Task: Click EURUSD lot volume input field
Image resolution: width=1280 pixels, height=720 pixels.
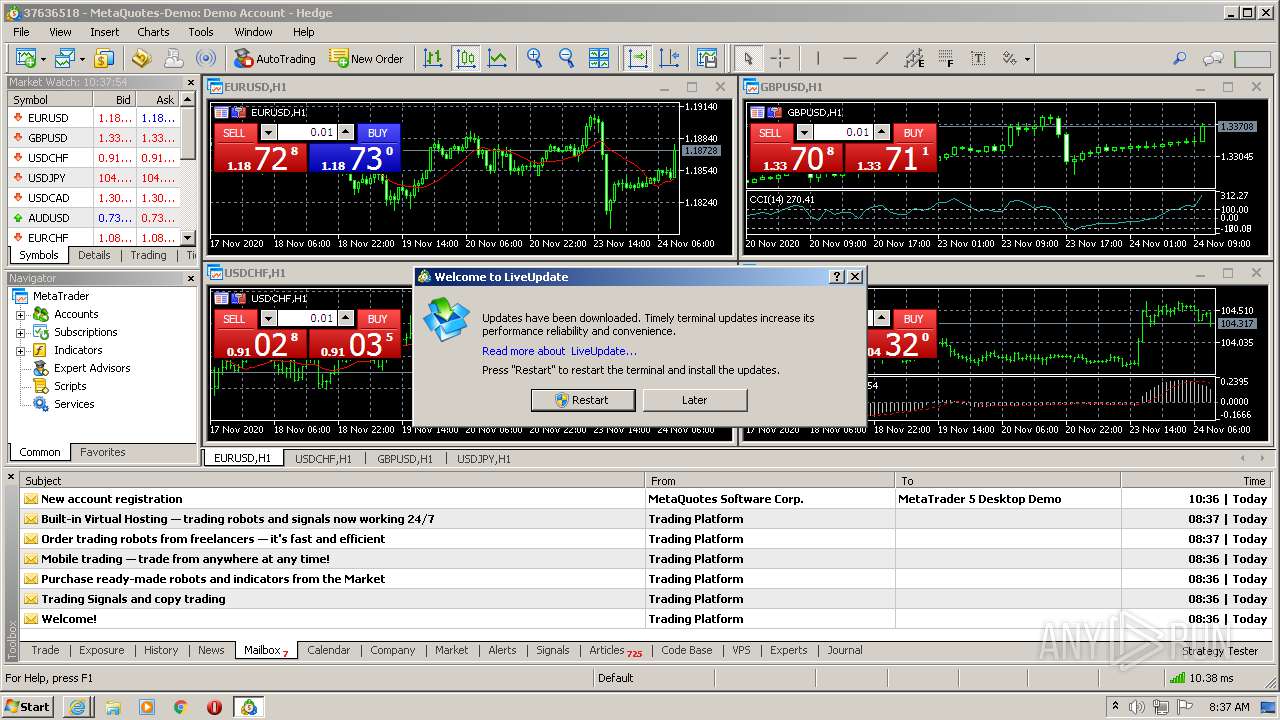Action: (x=307, y=132)
